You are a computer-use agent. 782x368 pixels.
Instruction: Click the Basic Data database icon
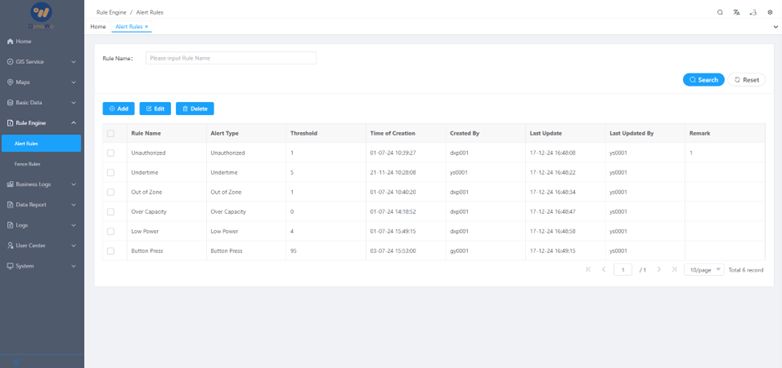[10, 103]
